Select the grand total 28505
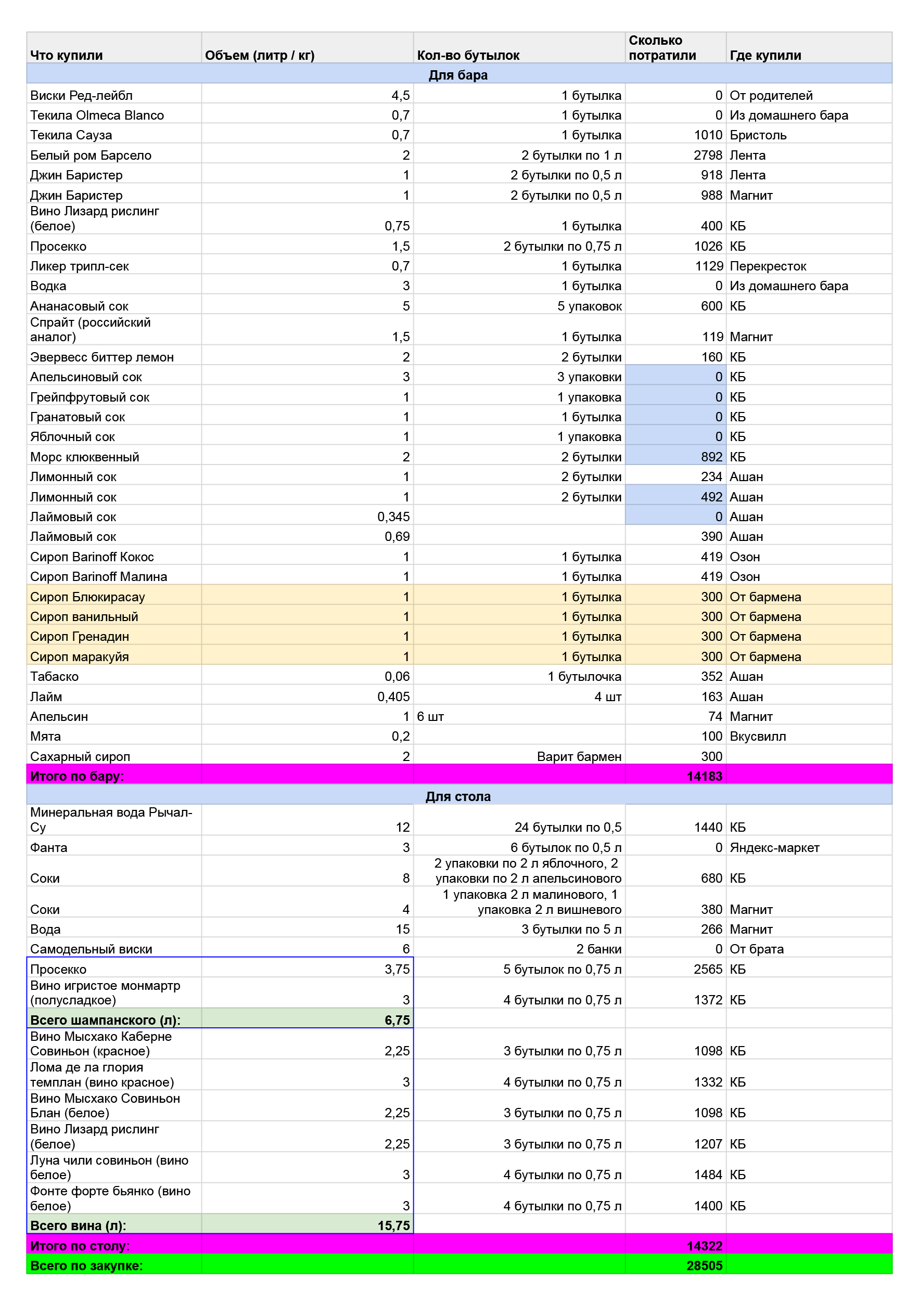 click(x=675, y=1265)
